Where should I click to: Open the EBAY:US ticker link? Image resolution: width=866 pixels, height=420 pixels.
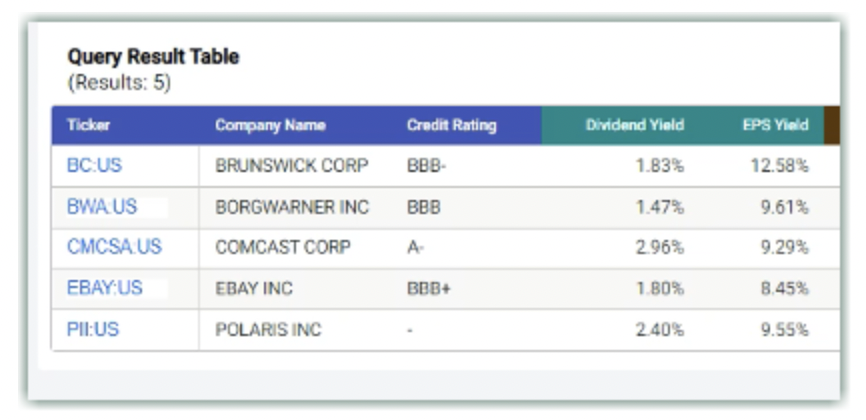click(x=104, y=288)
